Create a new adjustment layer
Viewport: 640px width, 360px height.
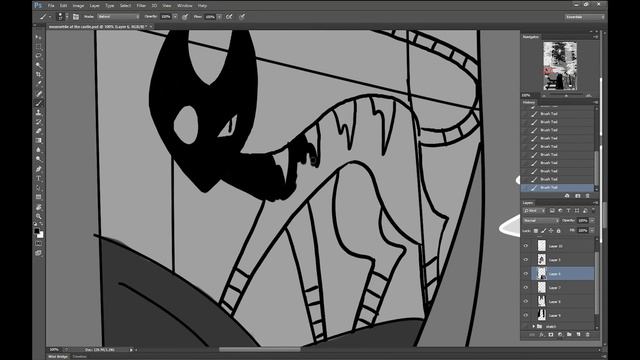point(560,334)
